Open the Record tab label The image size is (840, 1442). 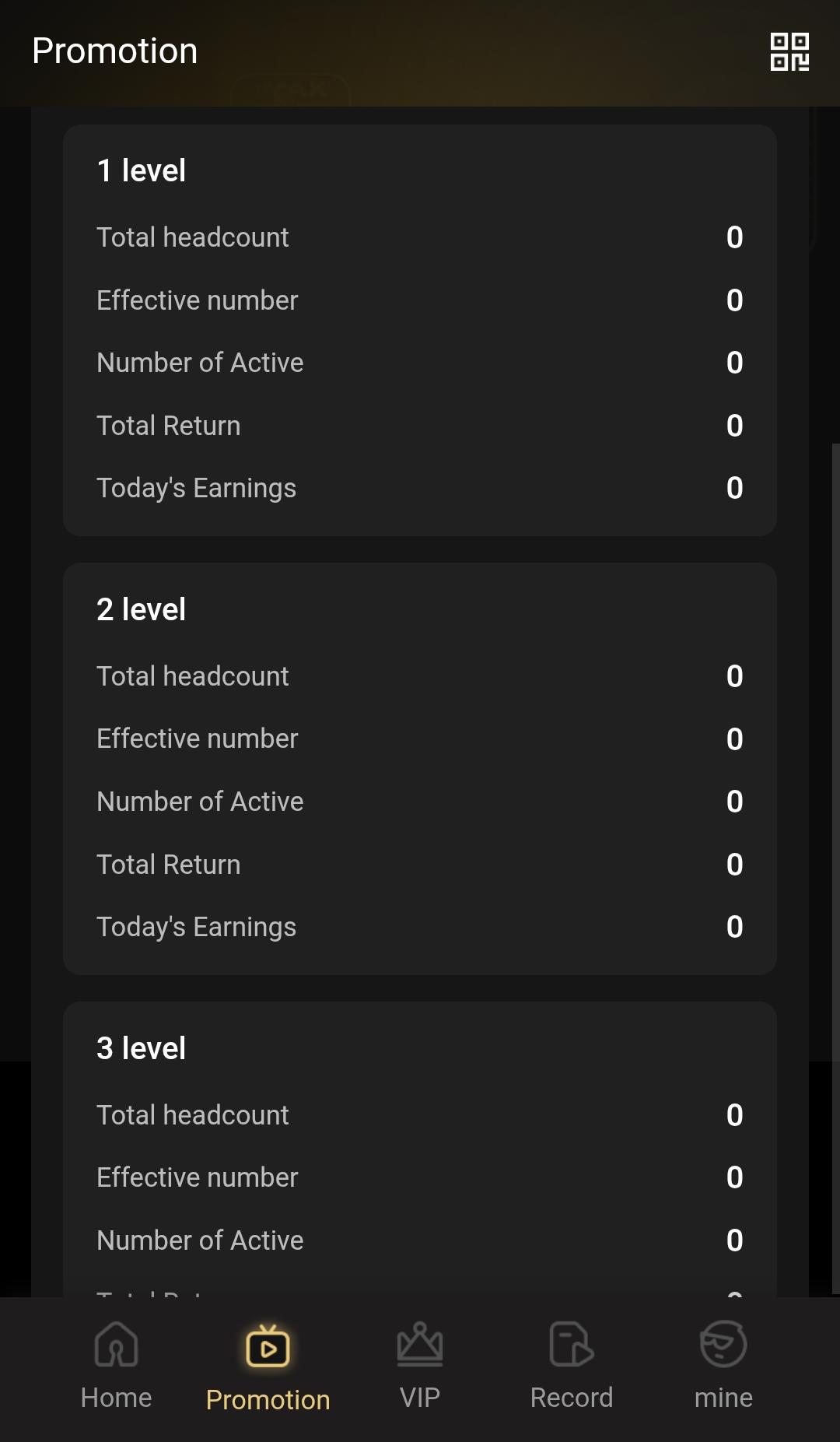click(x=571, y=1398)
